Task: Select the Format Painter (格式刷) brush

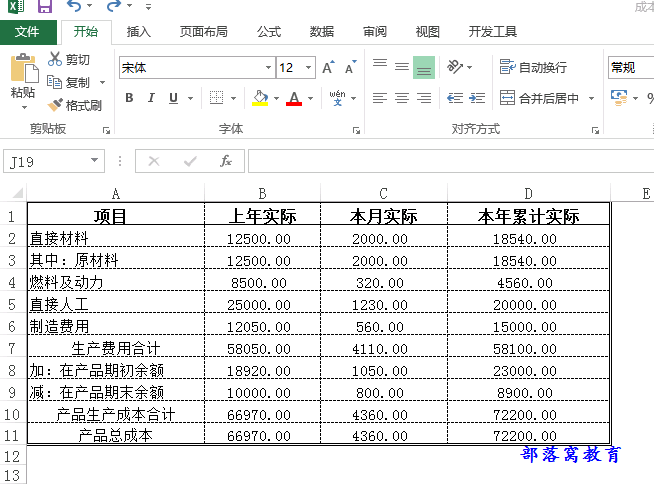Action: pyautogui.click(x=55, y=105)
